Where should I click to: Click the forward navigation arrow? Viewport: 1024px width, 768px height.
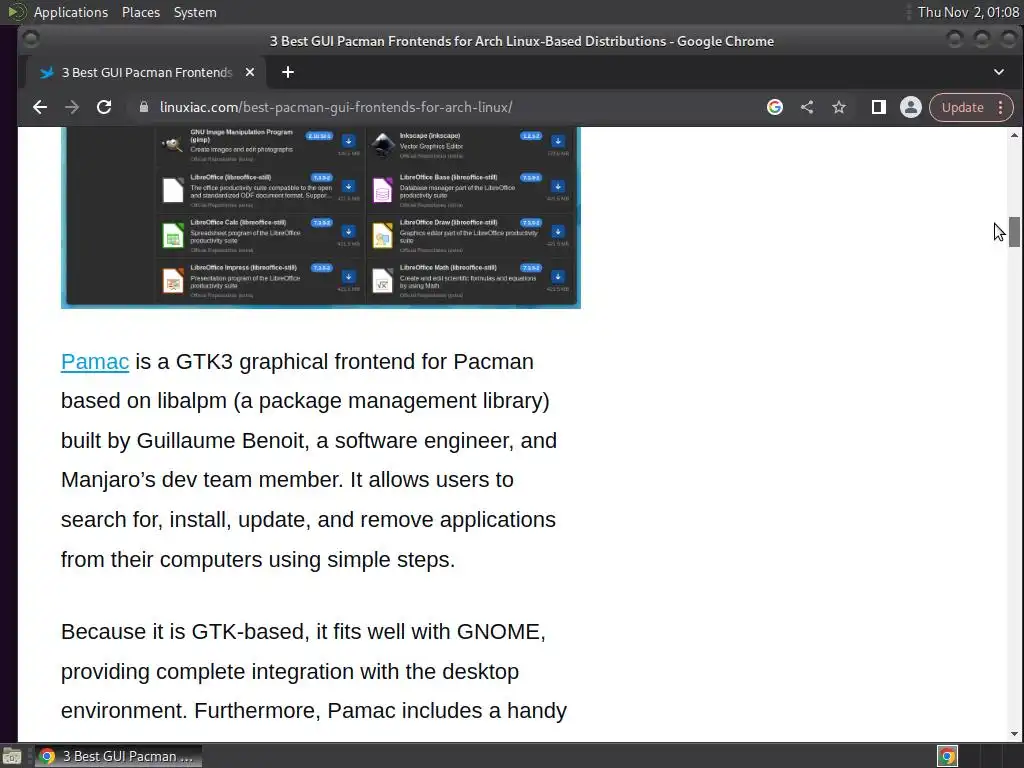pyautogui.click(x=72, y=108)
